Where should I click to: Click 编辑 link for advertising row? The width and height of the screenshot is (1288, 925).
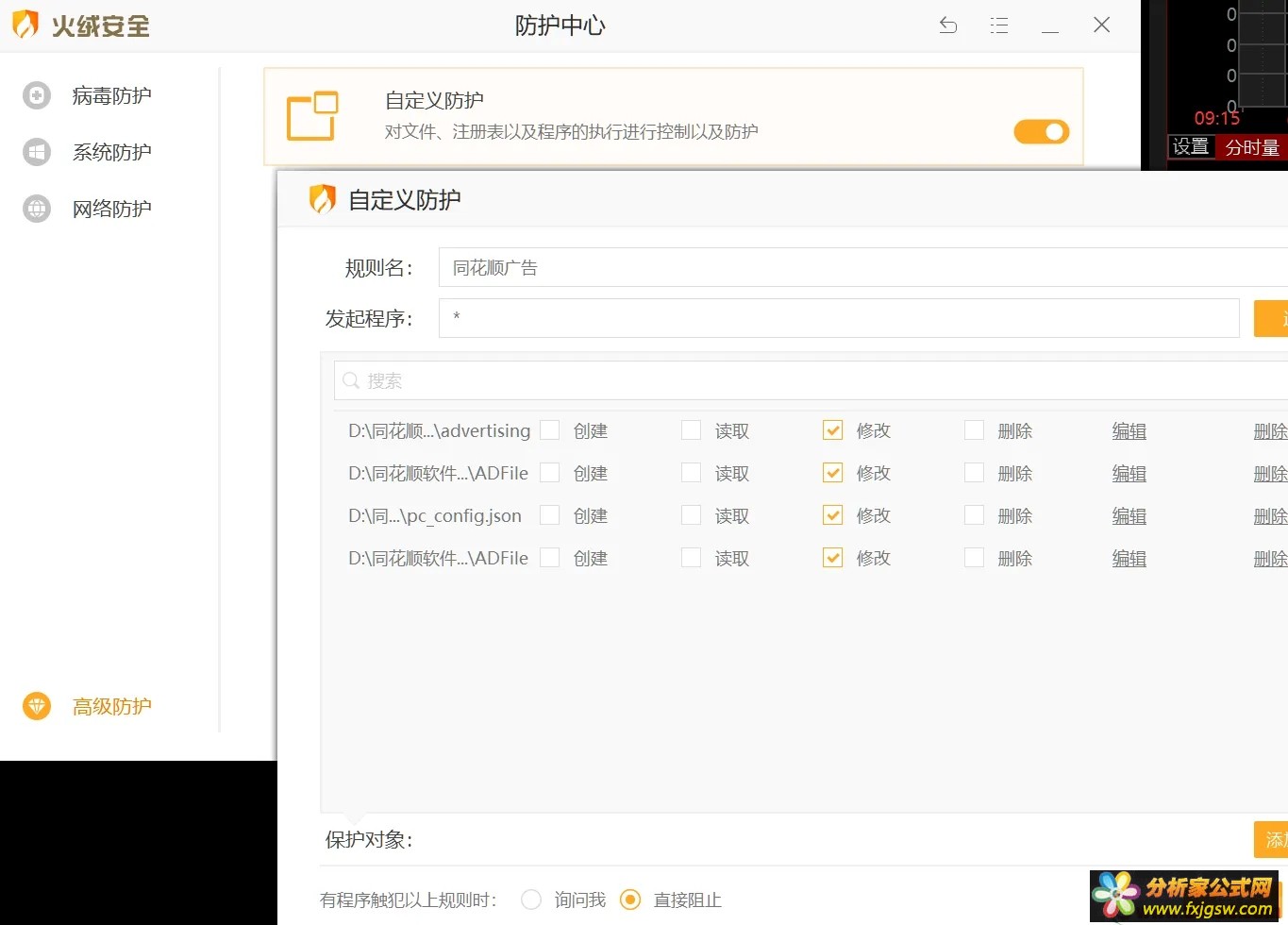click(x=1129, y=431)
